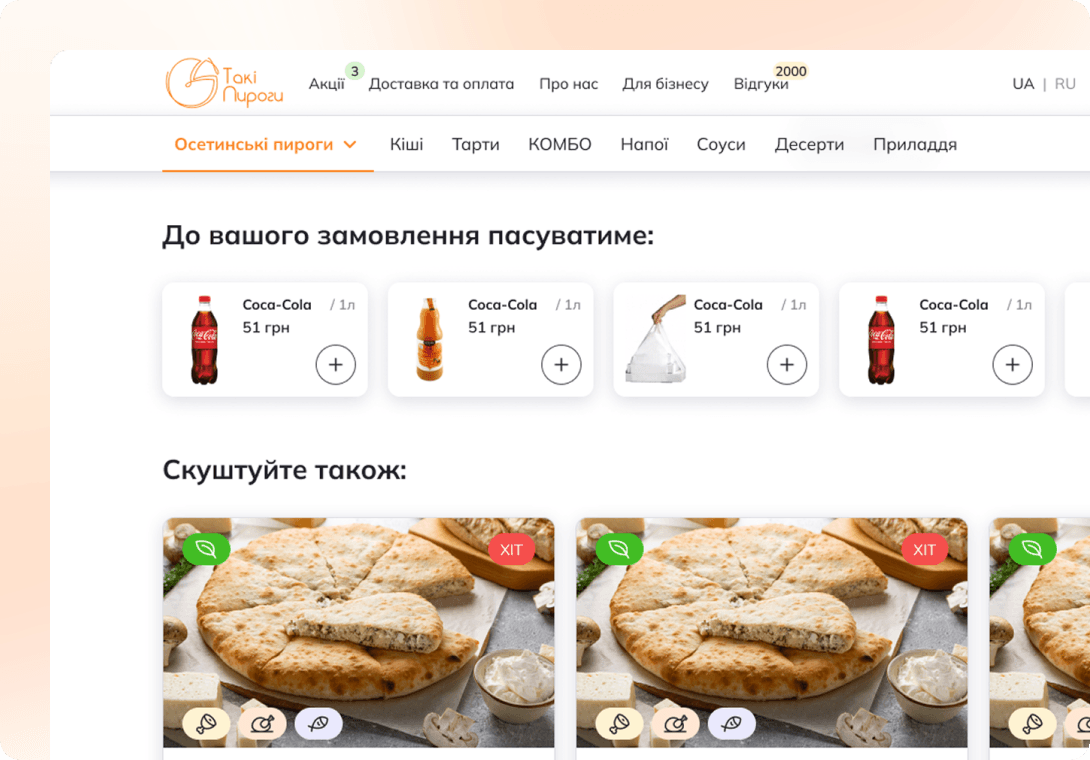The image size is (1090, 760).
Task: Open the Кіші category tab
Action: click(x=406, y=145)
